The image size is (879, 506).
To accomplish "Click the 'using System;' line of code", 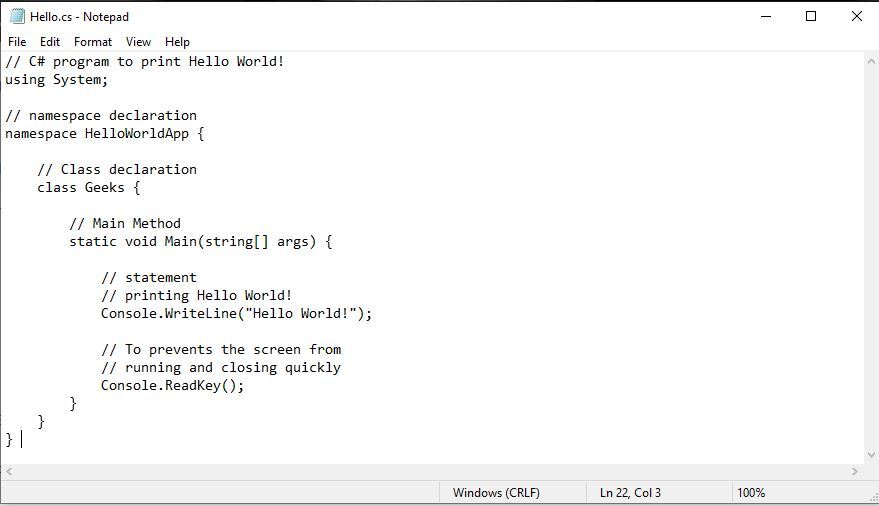I will pyautogui.click(x=56, y=80).
